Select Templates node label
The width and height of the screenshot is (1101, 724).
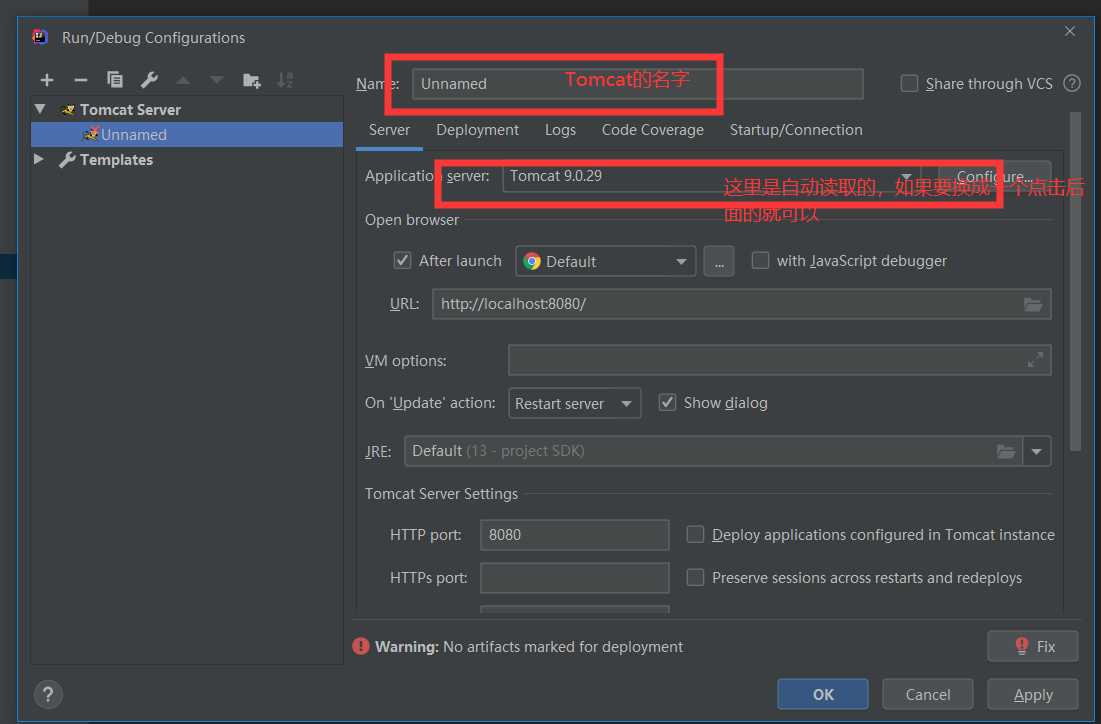117,159
